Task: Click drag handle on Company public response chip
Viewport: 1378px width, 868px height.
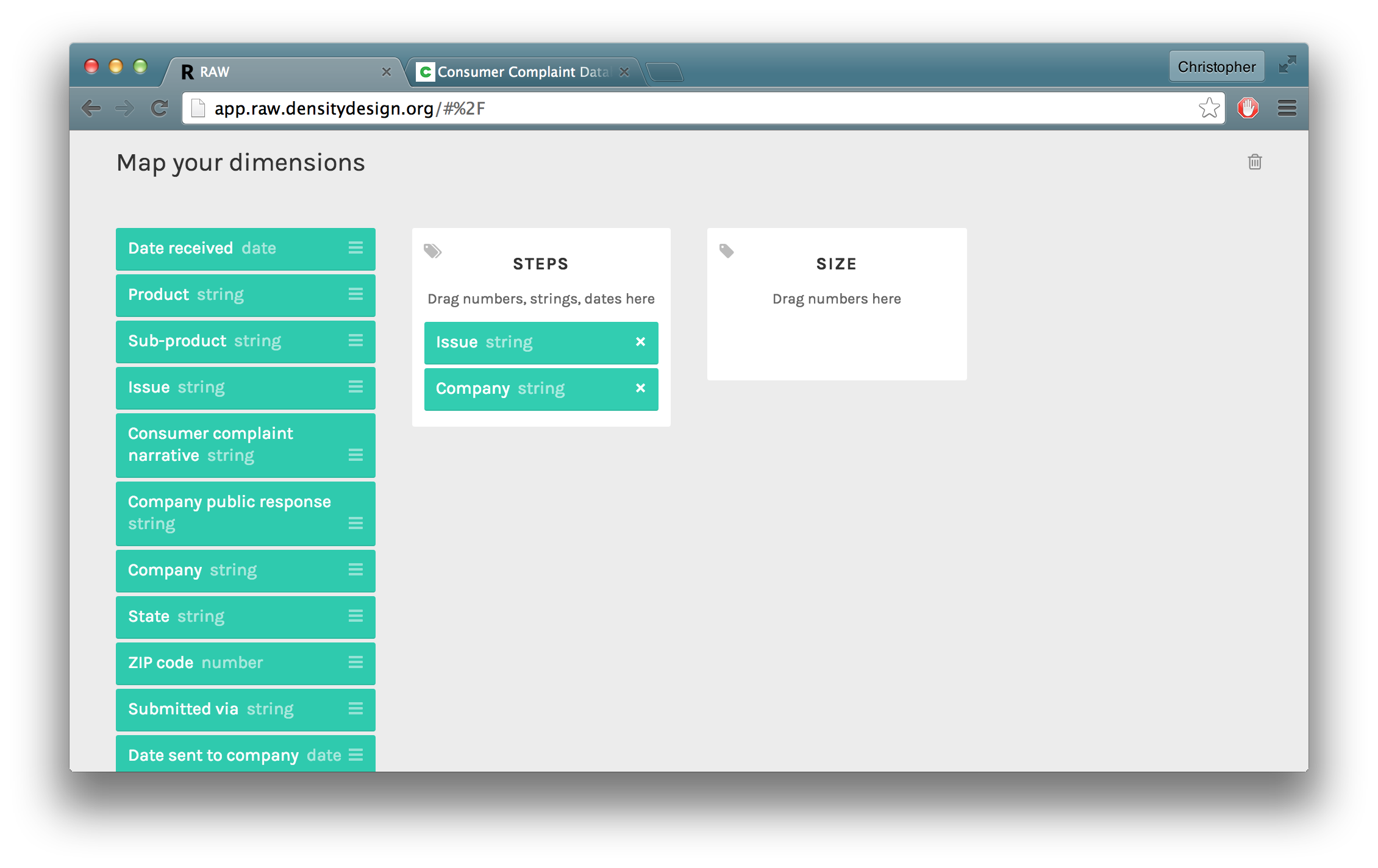Action: pos(355,524)
